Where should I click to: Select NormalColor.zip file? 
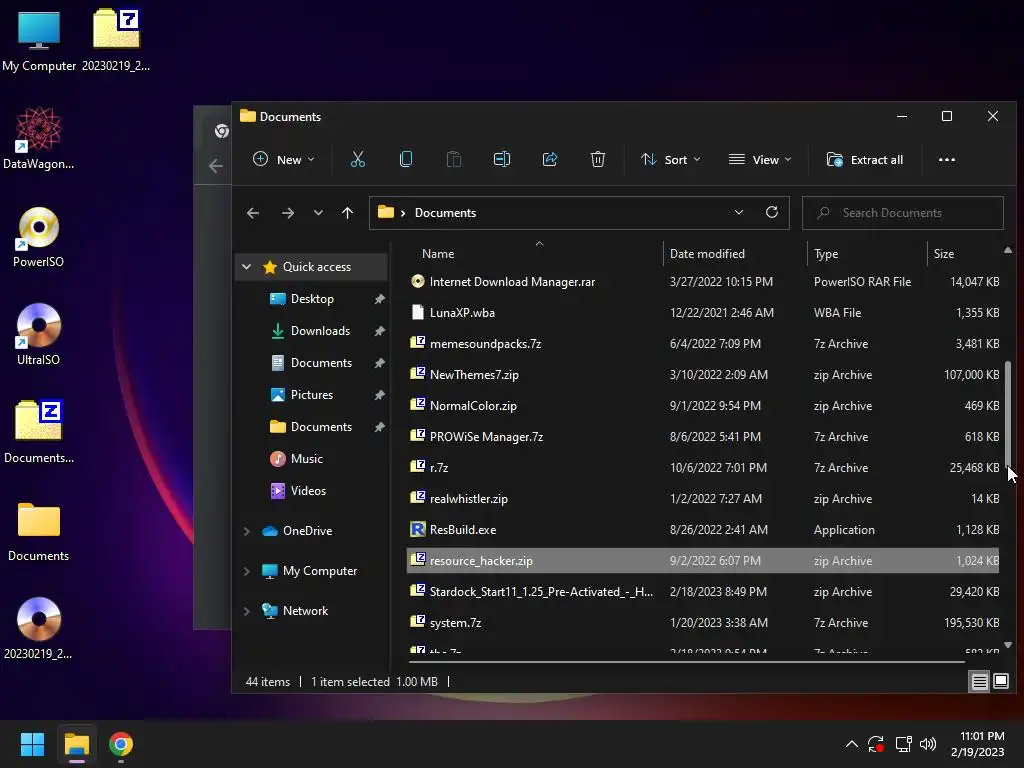click(x=703, y=406)
